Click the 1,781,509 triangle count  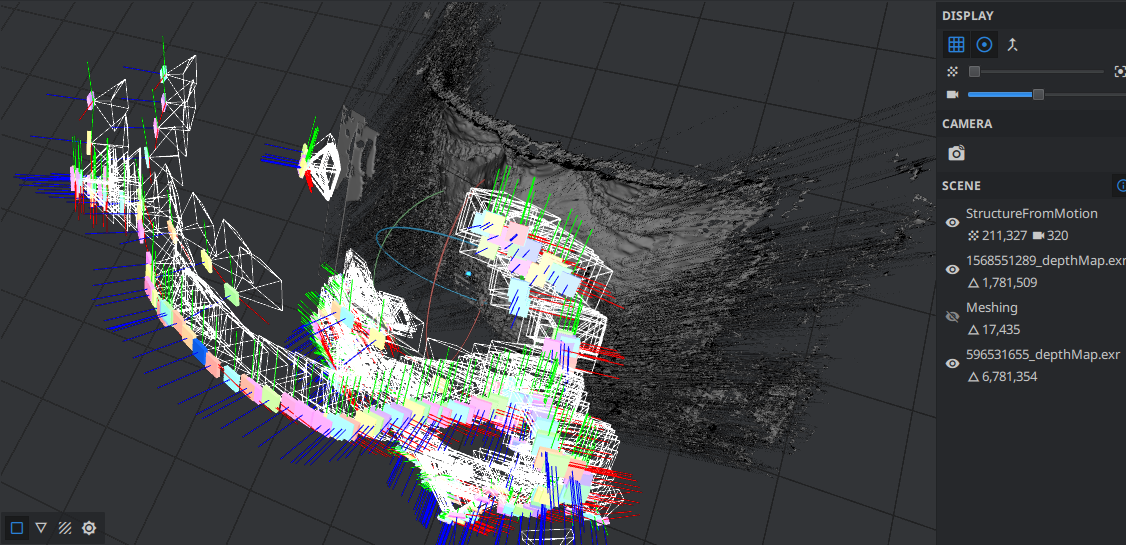tap(1009, 283)
